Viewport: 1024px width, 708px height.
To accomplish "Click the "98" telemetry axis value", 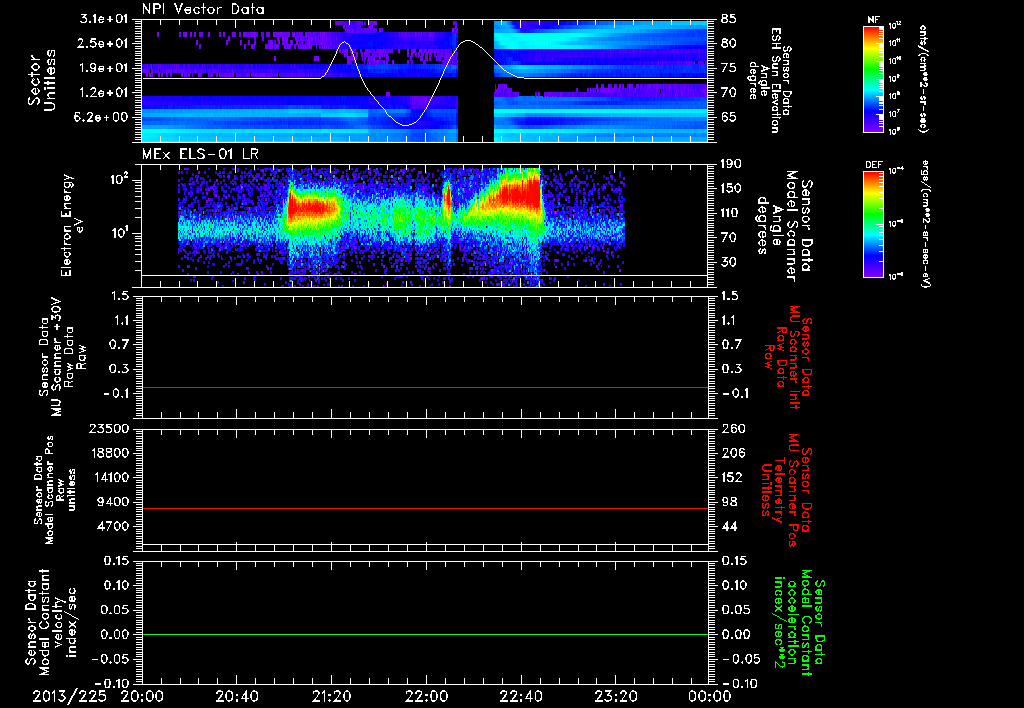I will [729, 502].
